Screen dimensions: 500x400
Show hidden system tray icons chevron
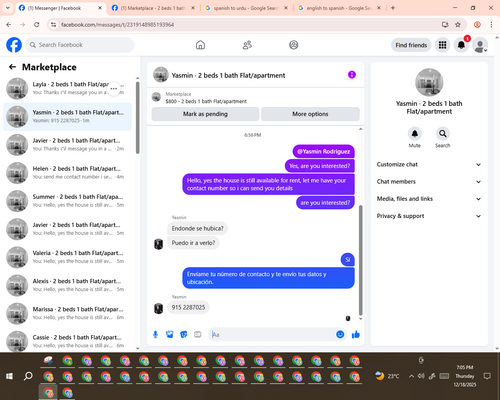[x=411, y=376]
